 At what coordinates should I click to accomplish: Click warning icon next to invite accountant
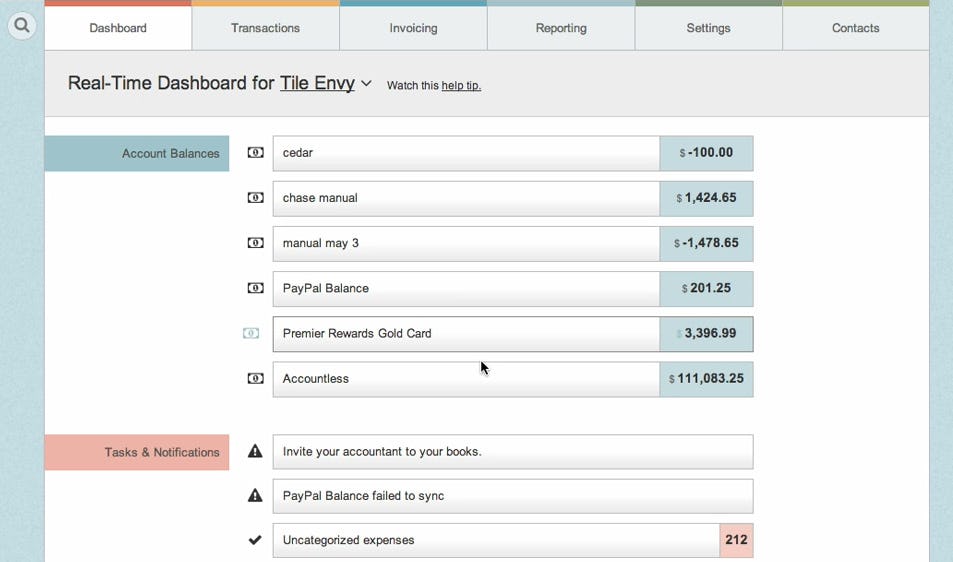(x=255, y=452)
